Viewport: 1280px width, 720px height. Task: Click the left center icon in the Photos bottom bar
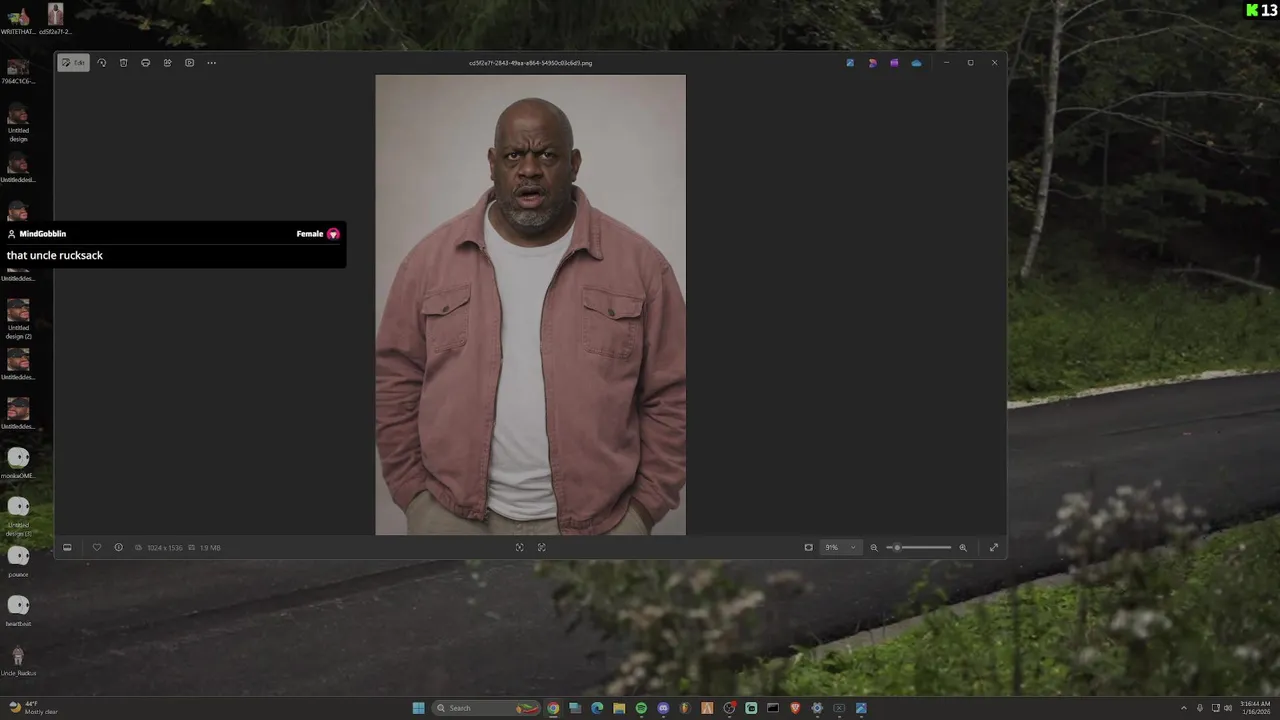tap(519, 547)
